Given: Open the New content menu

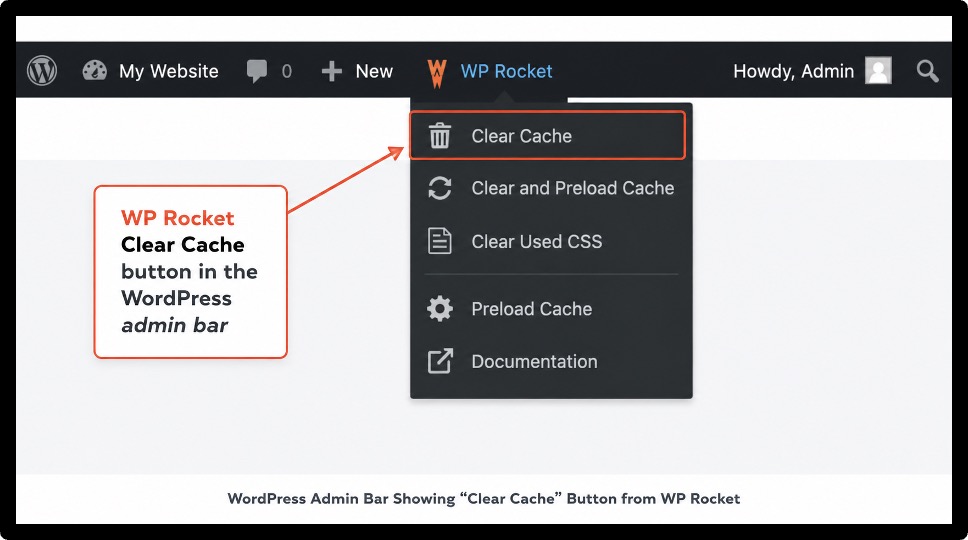Looking at the screenshot, I should point(373,71).
